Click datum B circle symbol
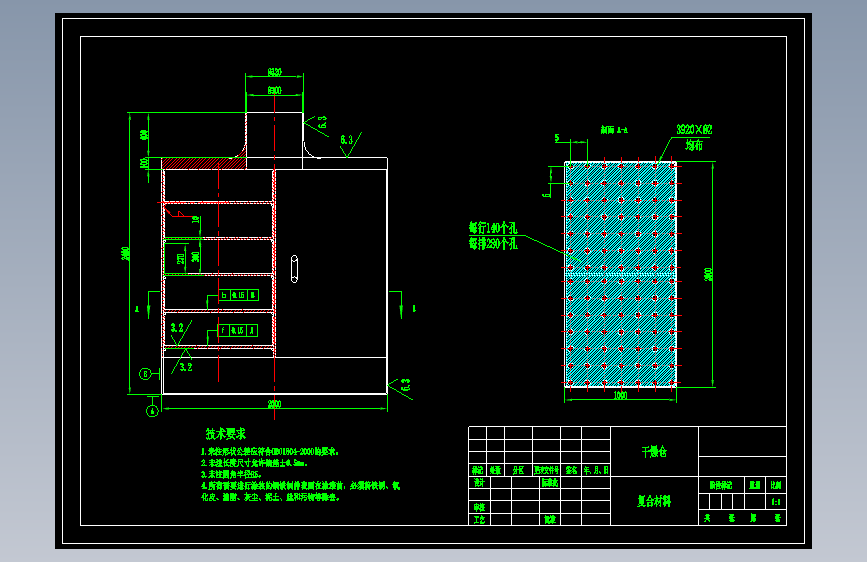The width and height of the screenshot is (867, 562). [x=145, y=374]
